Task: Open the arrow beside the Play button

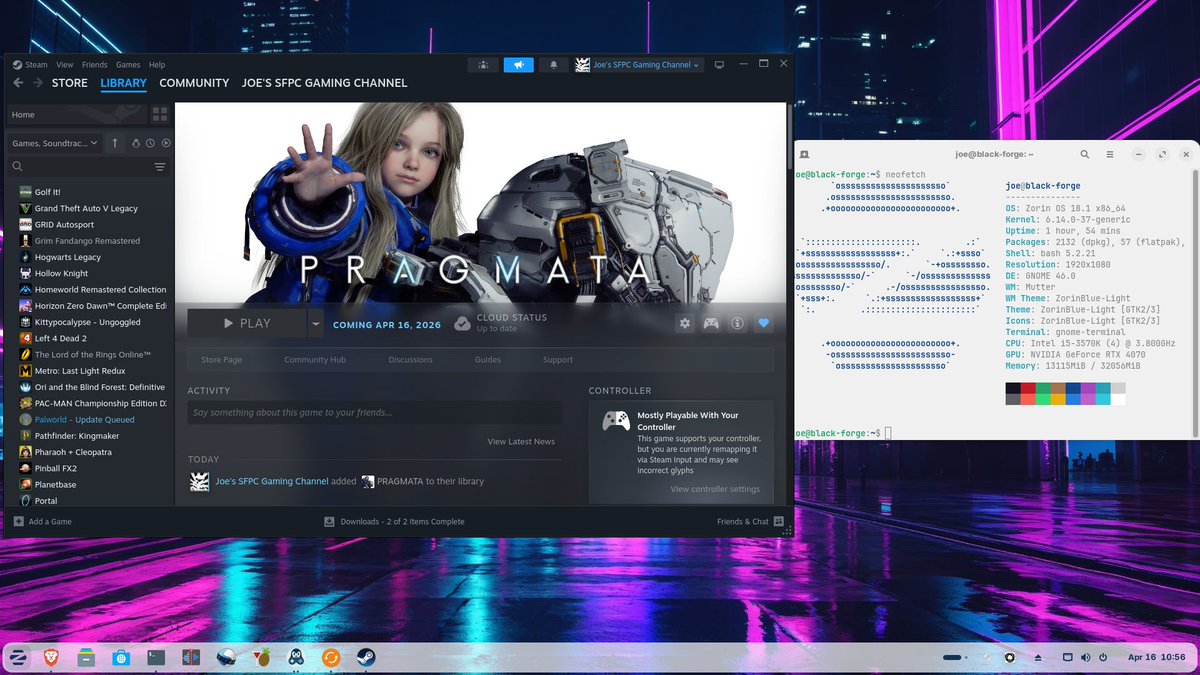Action: pos(316,323)
